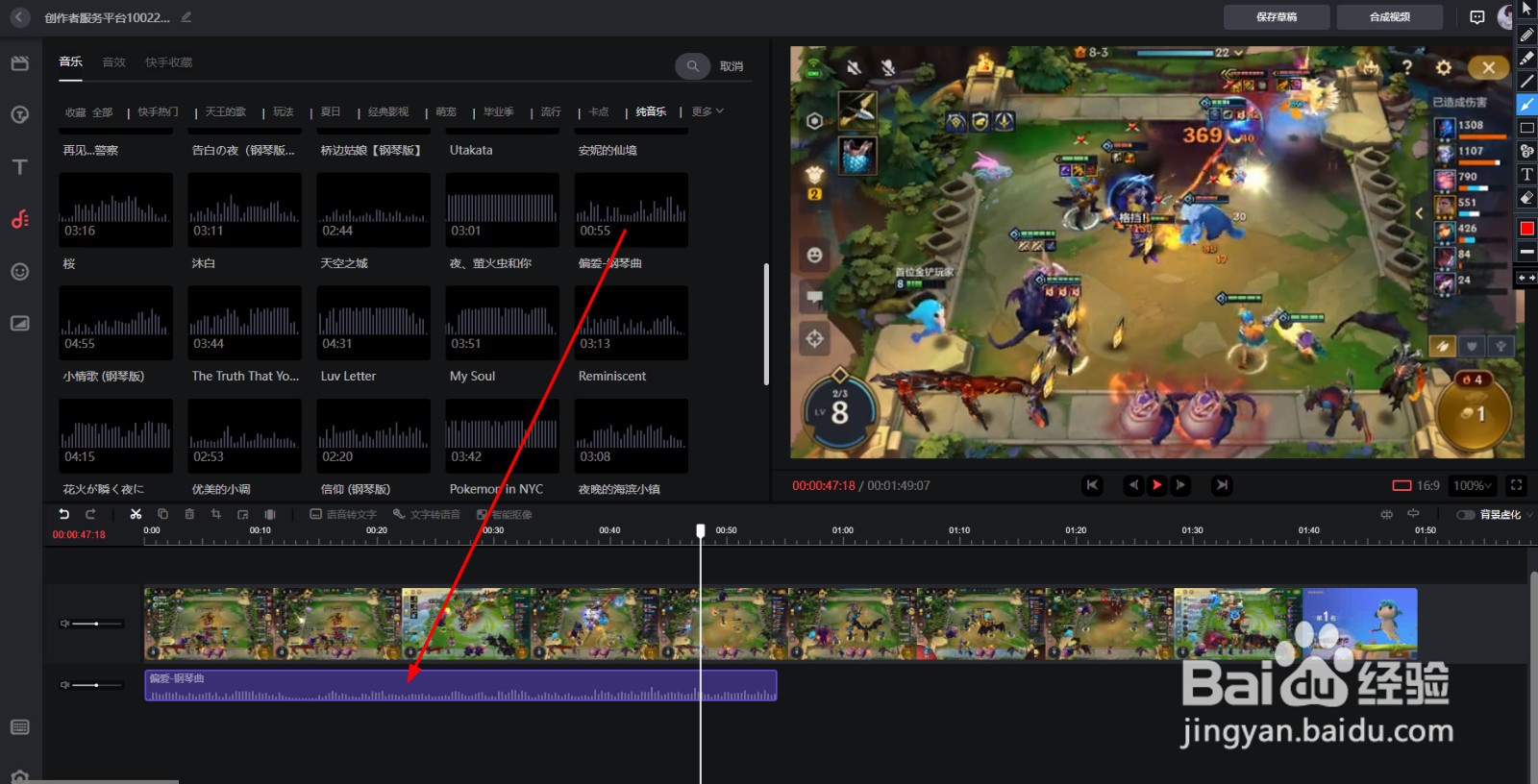Image resolution: width=1538 pixels, height=784 pixels.
Task: Select the highlighter marker in the annotation toolbar
Action: click(x=1526, y=58)
